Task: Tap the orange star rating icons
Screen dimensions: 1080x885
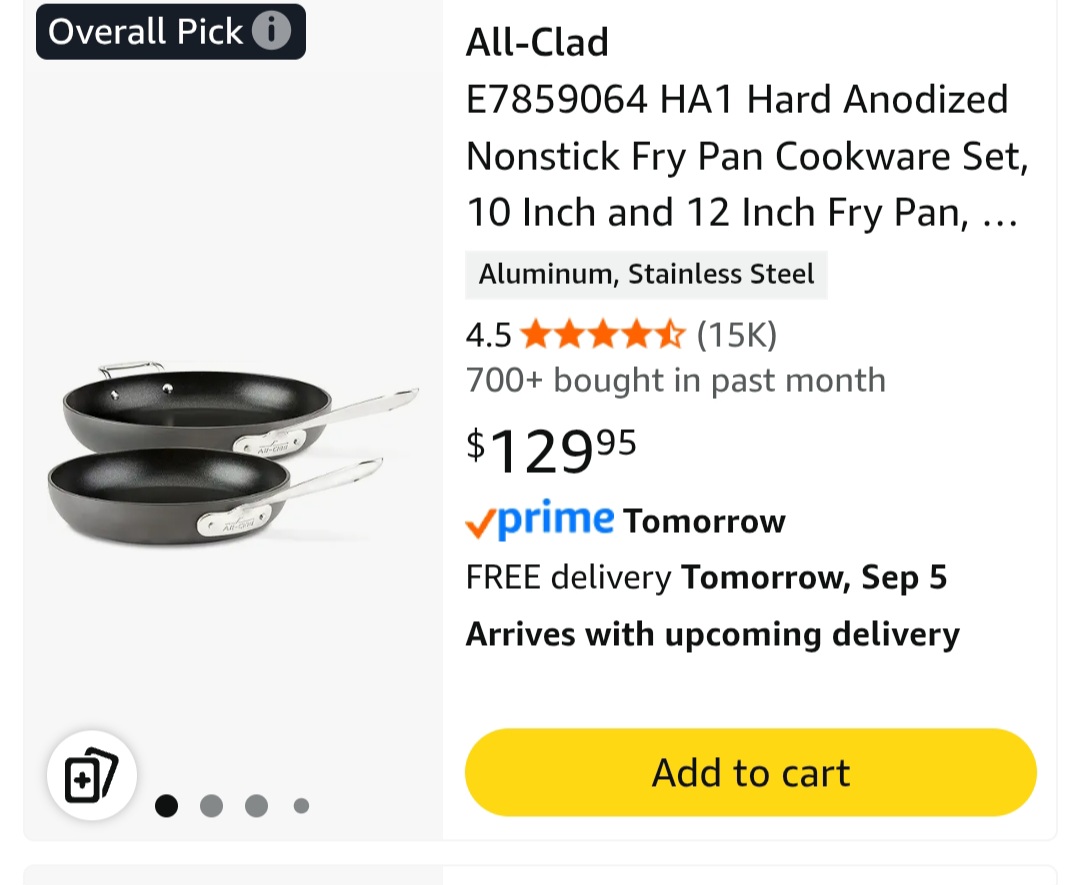Action: pyautogui.click(x=602, y=335)
